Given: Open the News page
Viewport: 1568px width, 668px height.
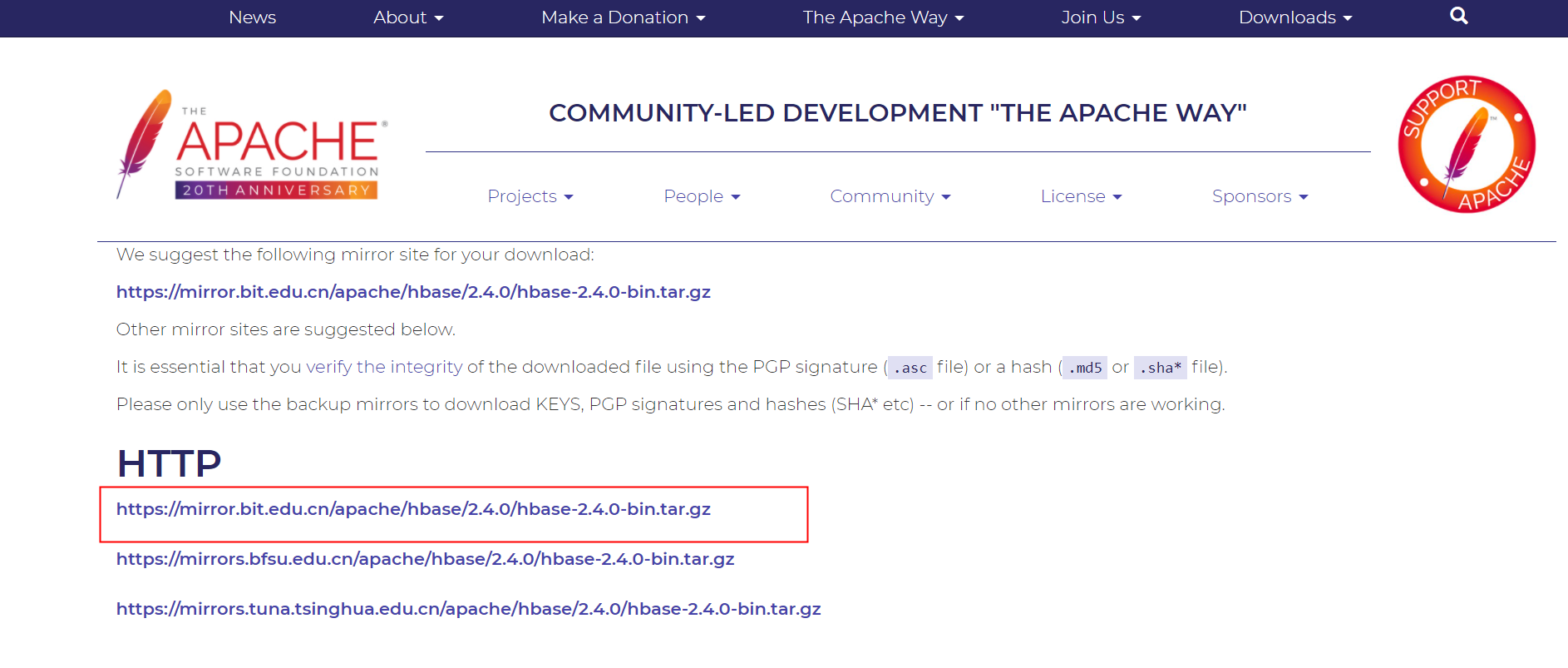Looking at the screenshot, I should [252, 17].
